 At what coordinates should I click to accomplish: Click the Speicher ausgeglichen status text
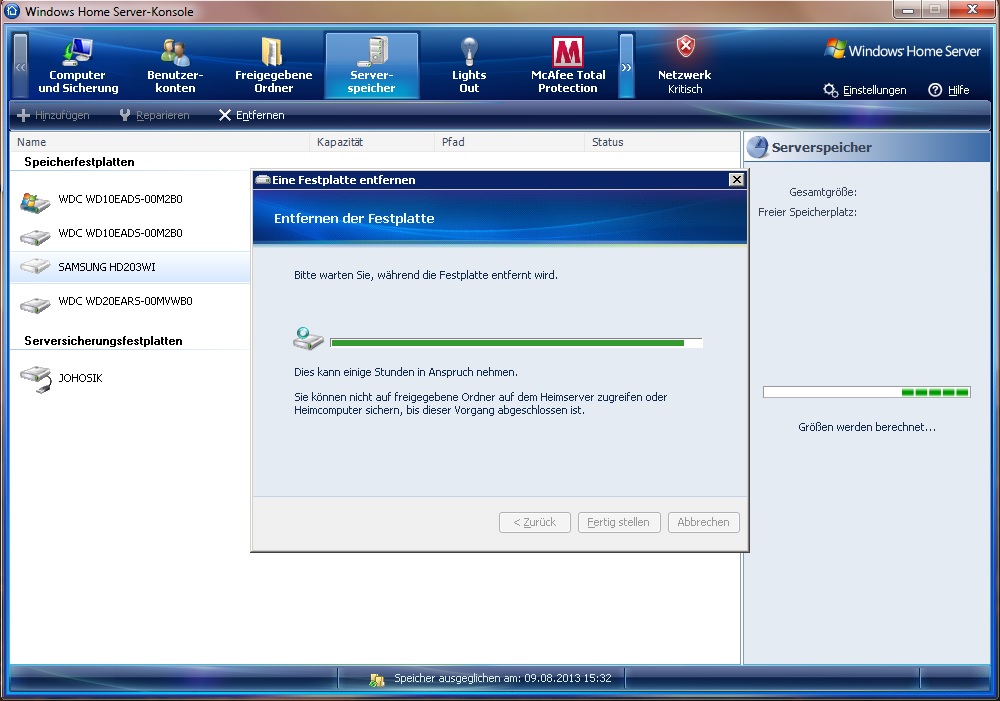(503, 678)
